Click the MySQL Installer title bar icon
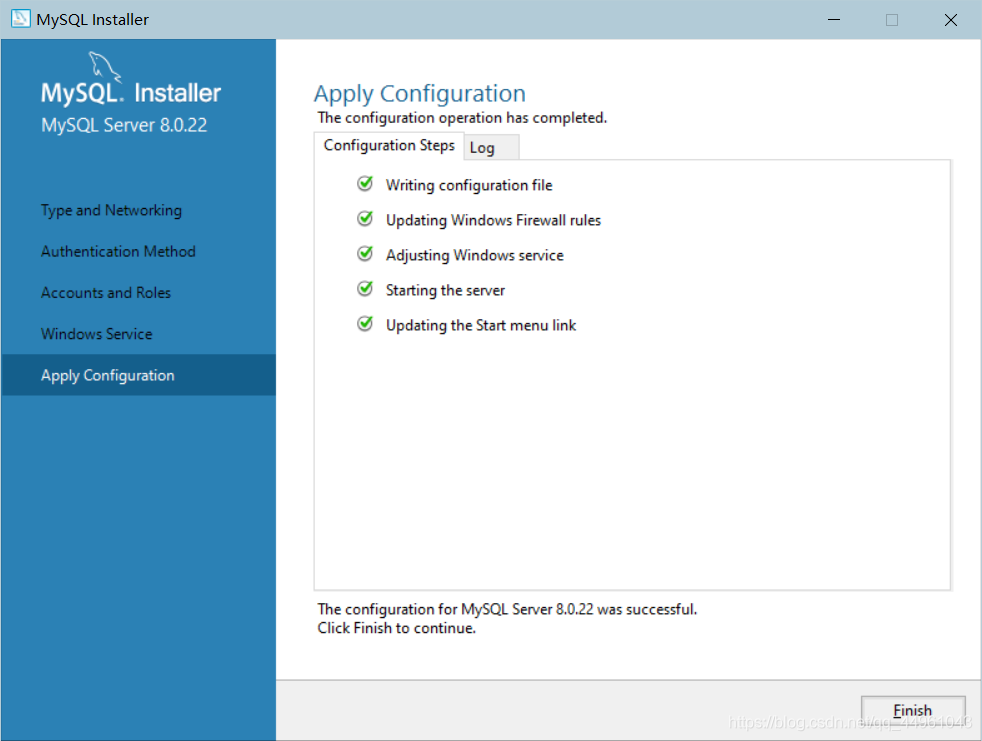The width and height of the screenshot is (982, 741). coord(20,19)
